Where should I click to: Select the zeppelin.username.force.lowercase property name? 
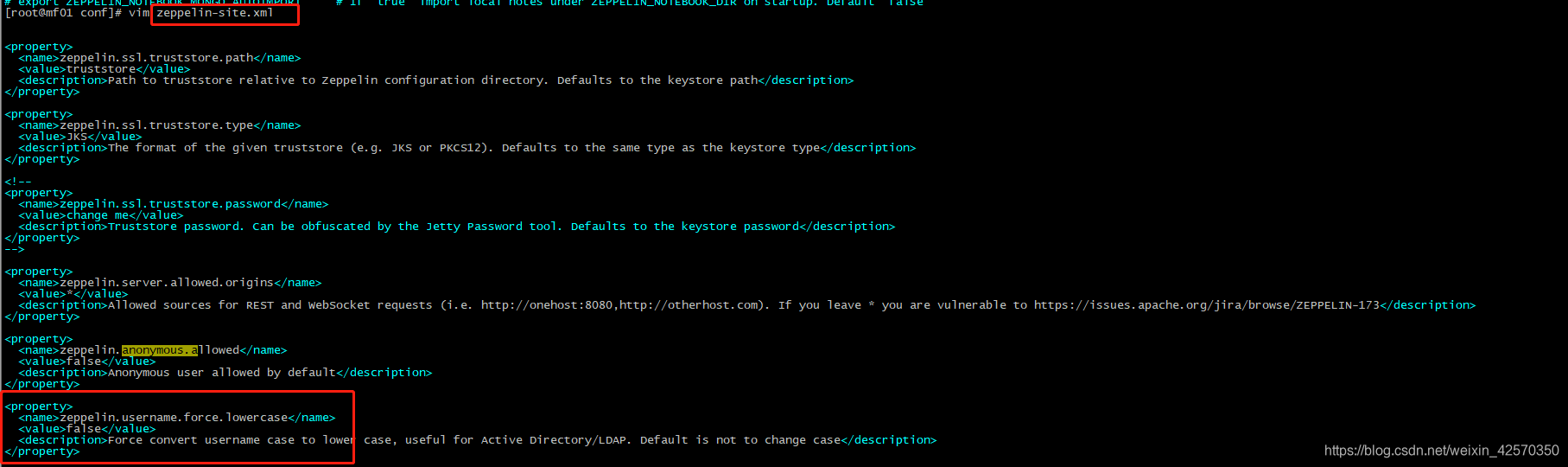click(x=174, y=418)
